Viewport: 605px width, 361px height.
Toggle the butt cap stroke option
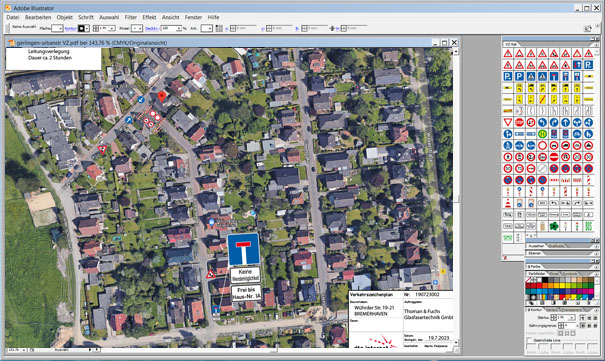[x=583, y=318]
